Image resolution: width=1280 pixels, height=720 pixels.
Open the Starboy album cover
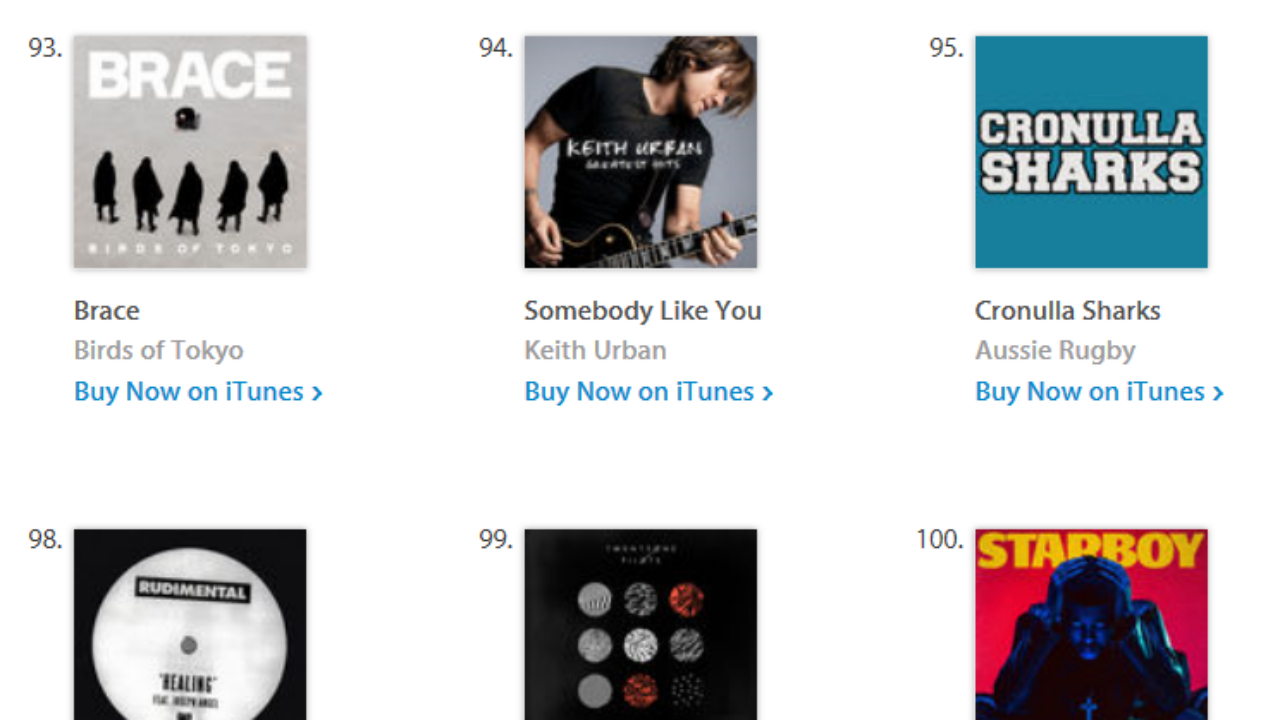coord(1091,625)
